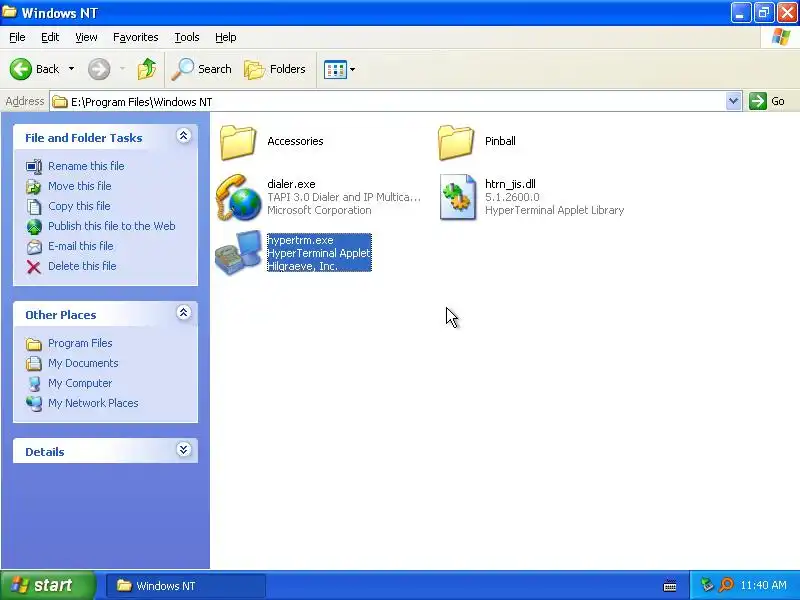Screen dimensions: 800x600
Task: Click the Rename this file icon
Action: 34,166
